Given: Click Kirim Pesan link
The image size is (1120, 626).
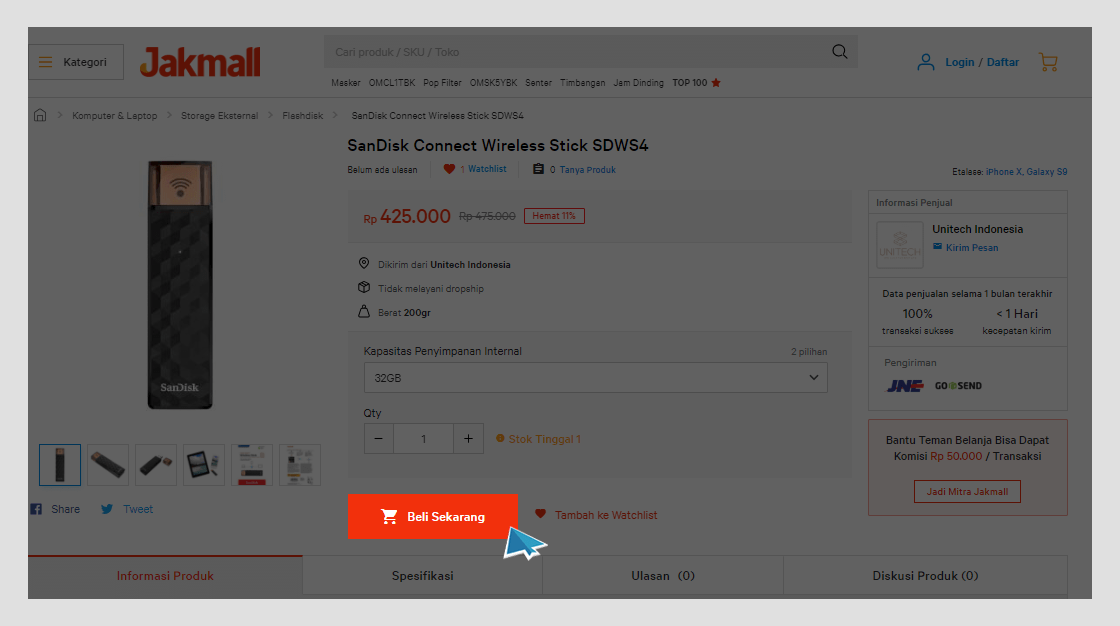Looking at the screenshot, I should (x=971, y=247).
